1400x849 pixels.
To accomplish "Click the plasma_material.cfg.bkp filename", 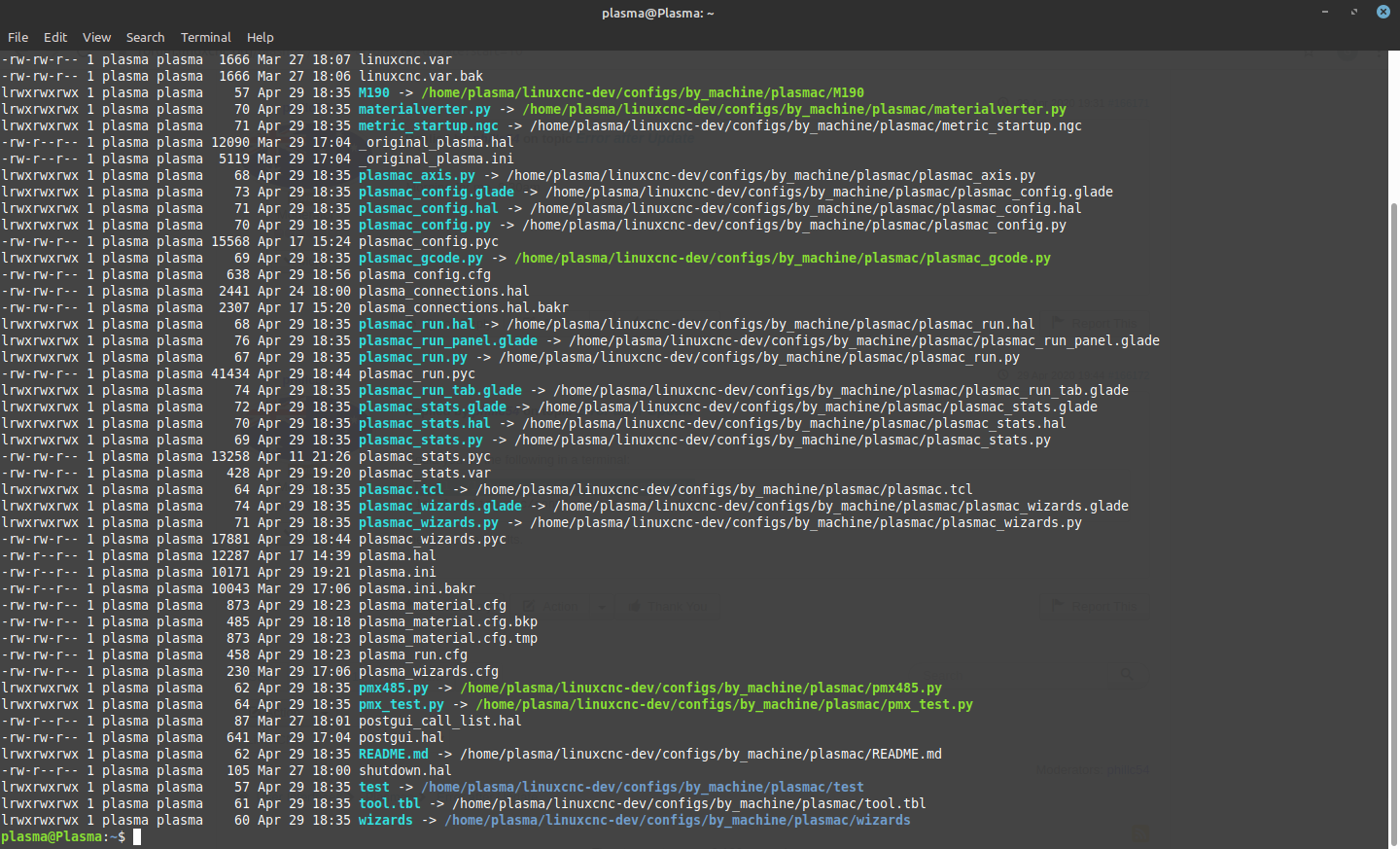I will (448, 621).
